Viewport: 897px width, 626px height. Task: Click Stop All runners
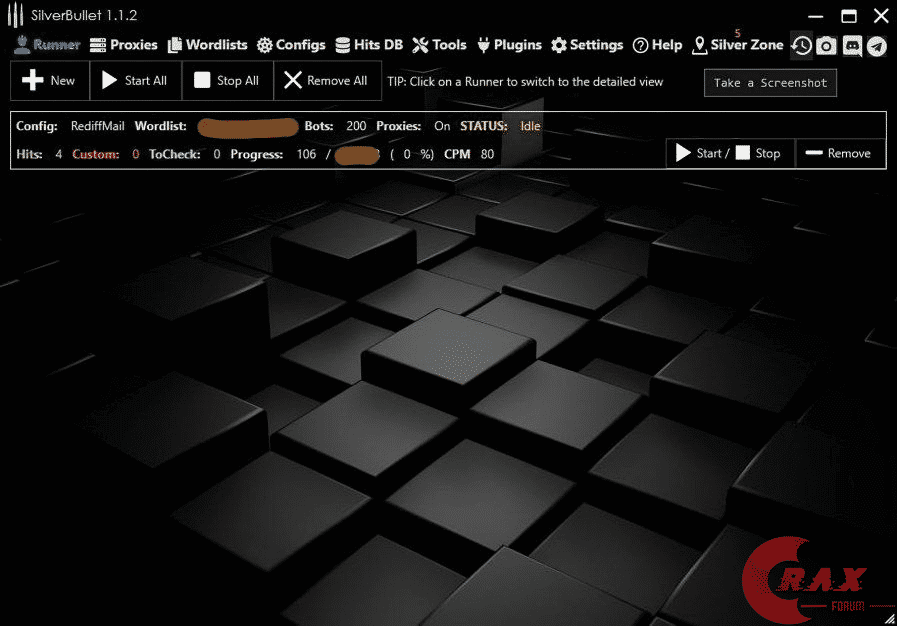228,81
